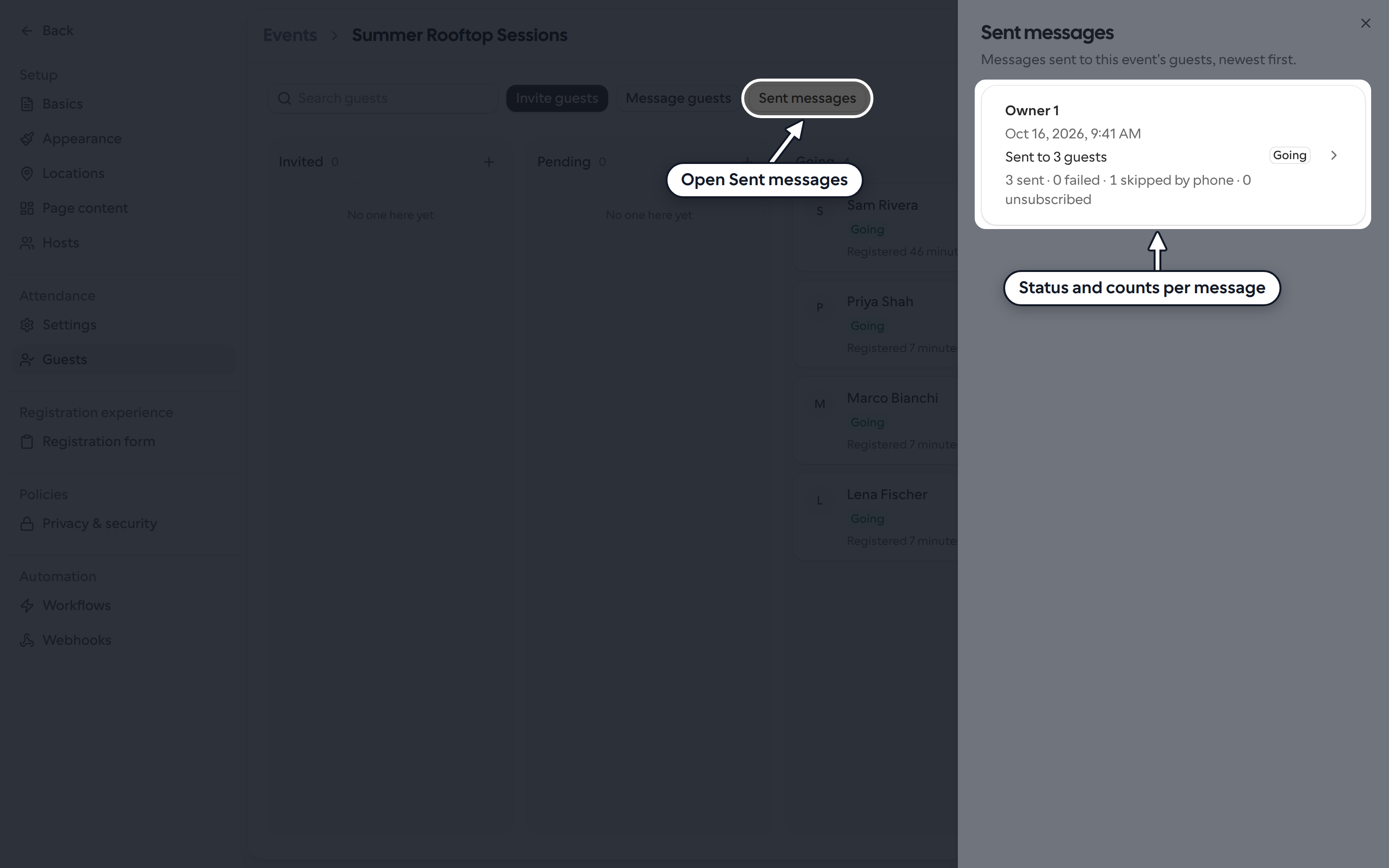Open the Sam Rivera guest card
1389x868 pixels.
pyautogui.click(x=876, y=228)
